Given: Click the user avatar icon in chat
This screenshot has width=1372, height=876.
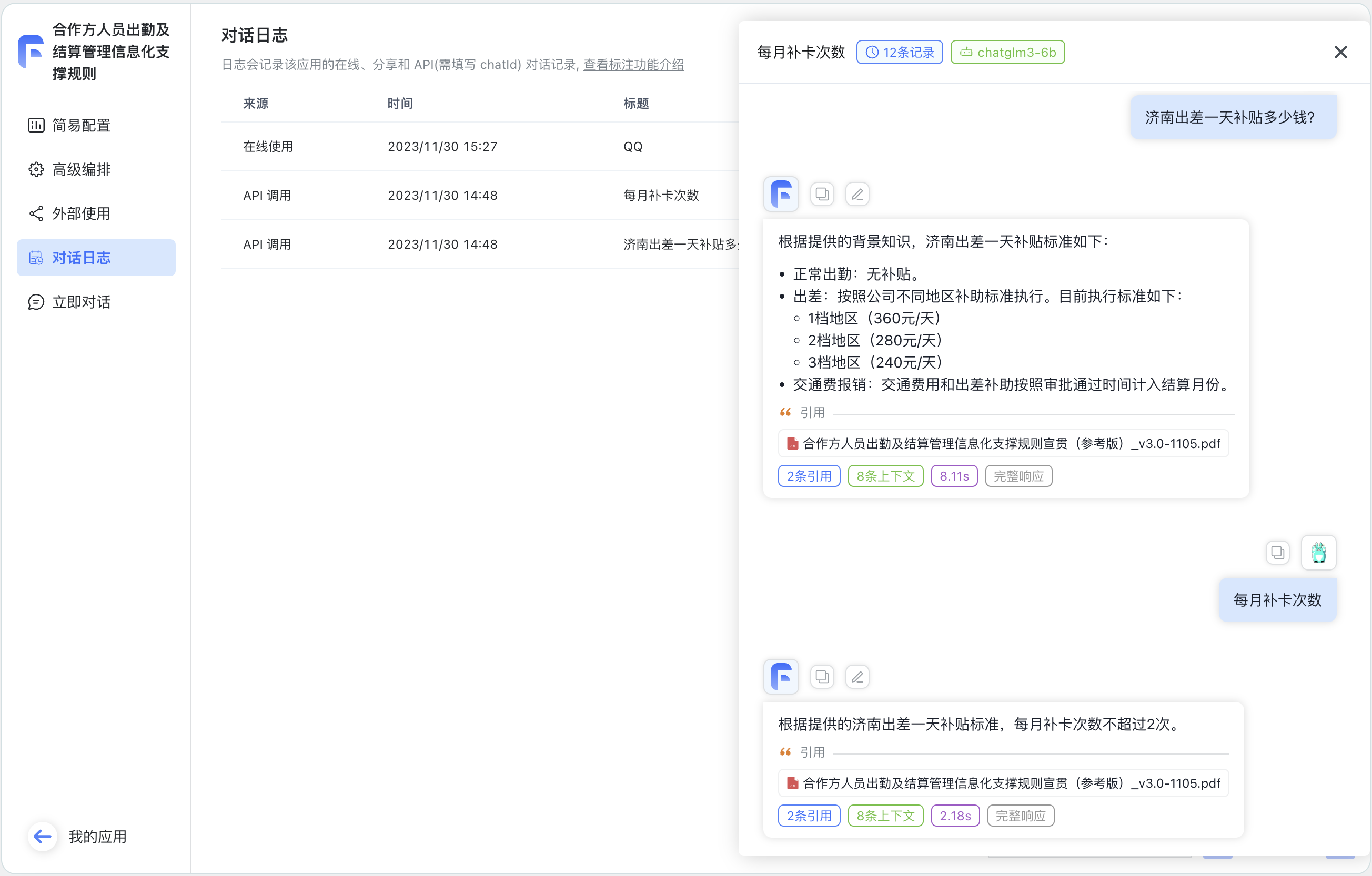Looking at the screenshot, I should point(1318,553).
